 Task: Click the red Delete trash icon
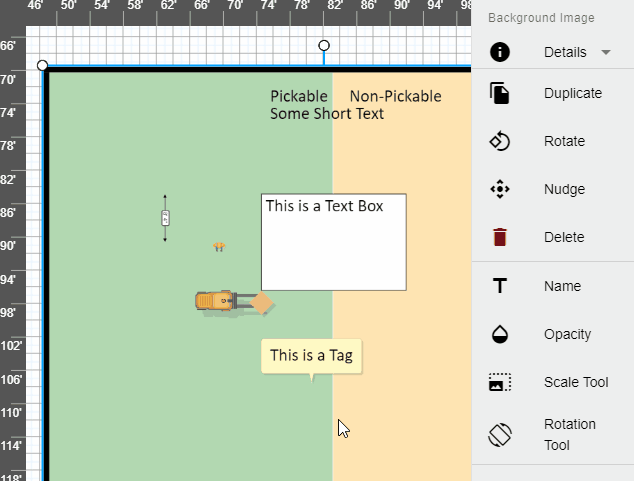[500, 237]
